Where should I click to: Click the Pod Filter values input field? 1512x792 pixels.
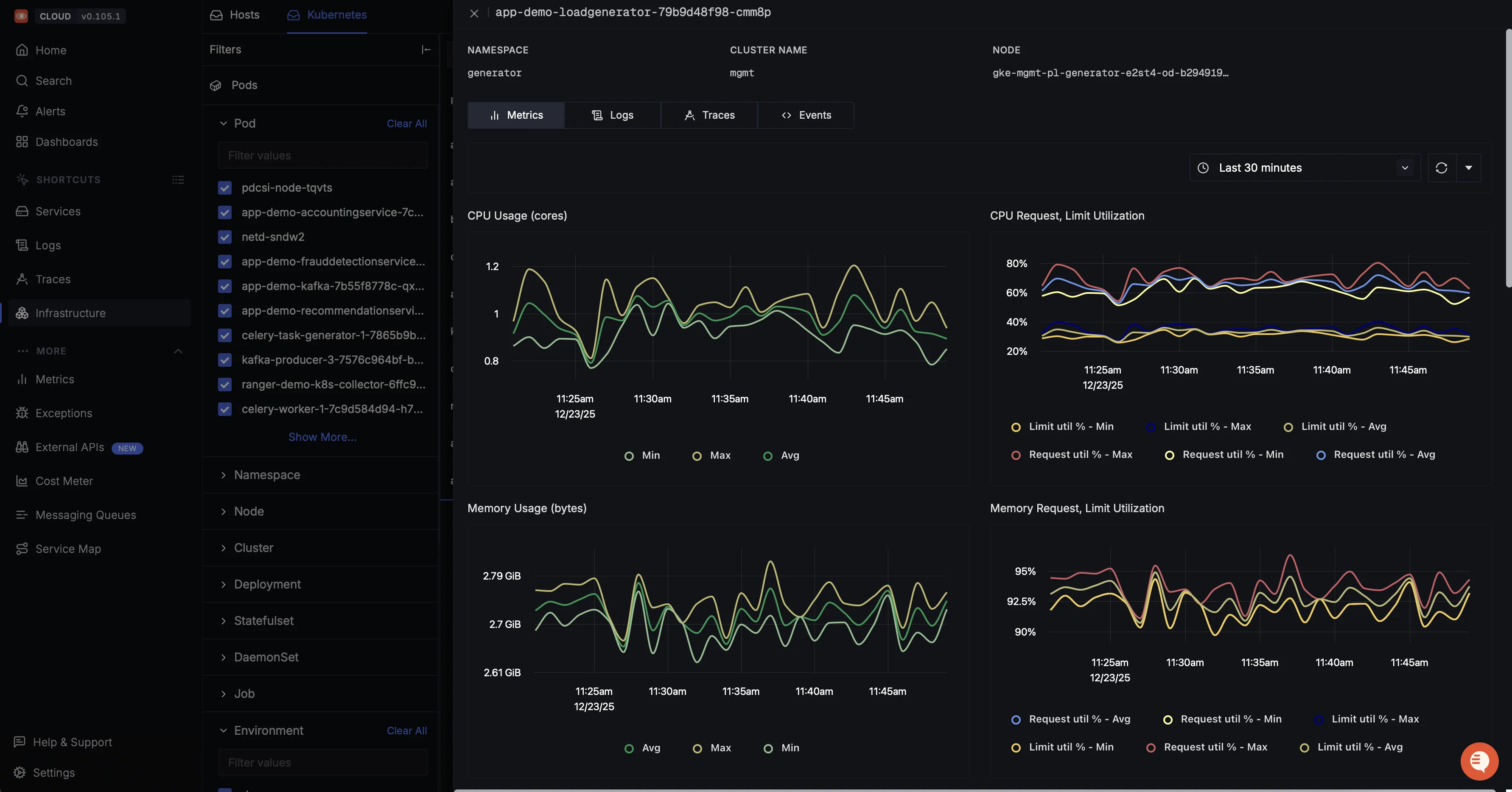(x=322, y=156)
